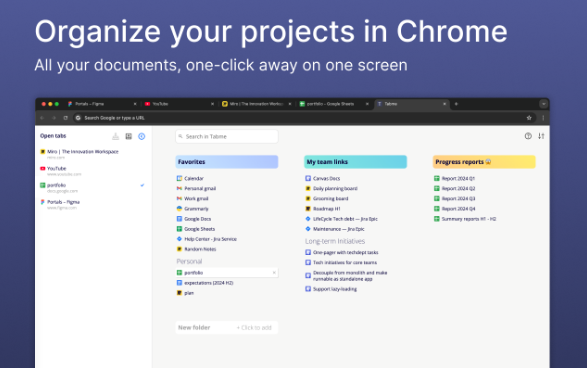Click the browser forward arrow
The height and width of the screenshot is (368, 587).
coord(54,118)
